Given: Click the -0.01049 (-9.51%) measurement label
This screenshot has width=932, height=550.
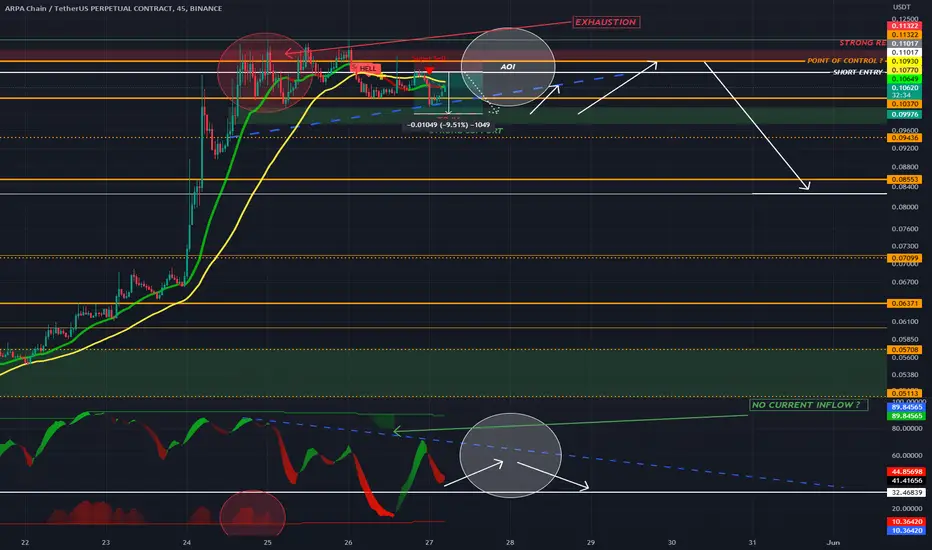Looking at the screenshot, I should pos(449,125).
